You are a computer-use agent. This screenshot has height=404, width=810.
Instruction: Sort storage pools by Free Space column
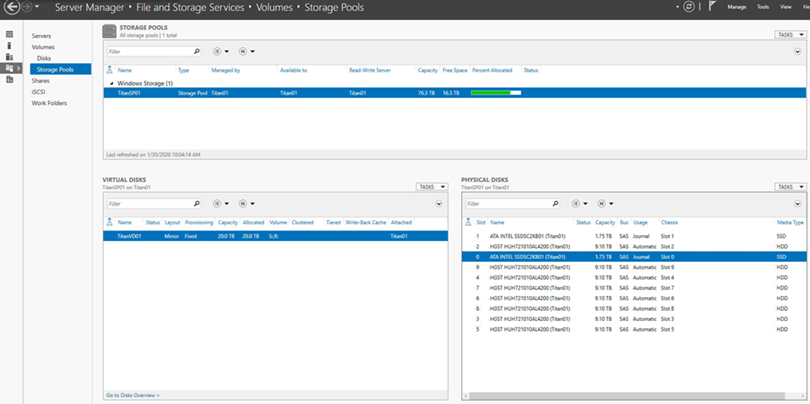point(455,70)
